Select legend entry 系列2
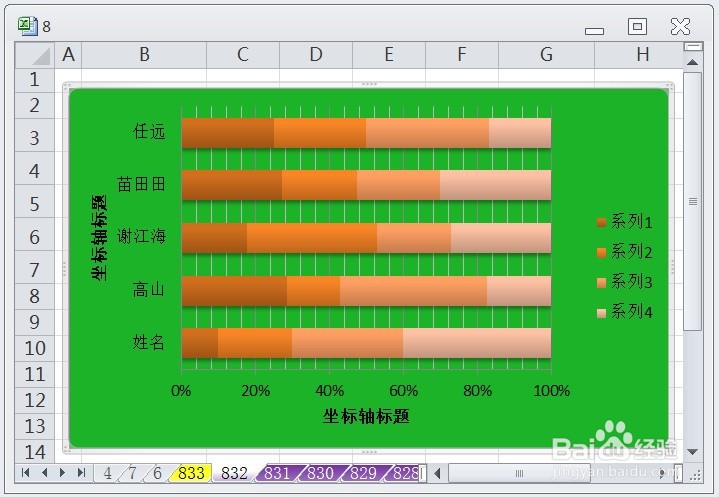This screenshot has height=497, width=719. coord(625,252)
